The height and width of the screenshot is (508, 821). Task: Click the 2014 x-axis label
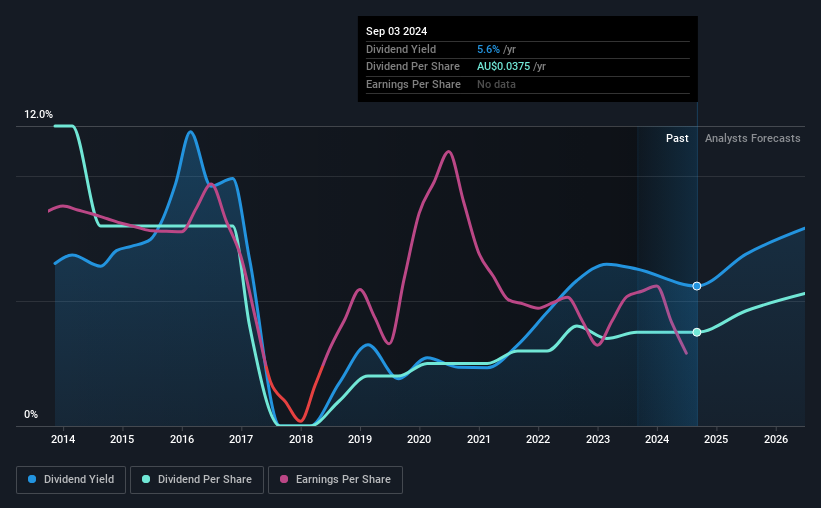point(63,439)
